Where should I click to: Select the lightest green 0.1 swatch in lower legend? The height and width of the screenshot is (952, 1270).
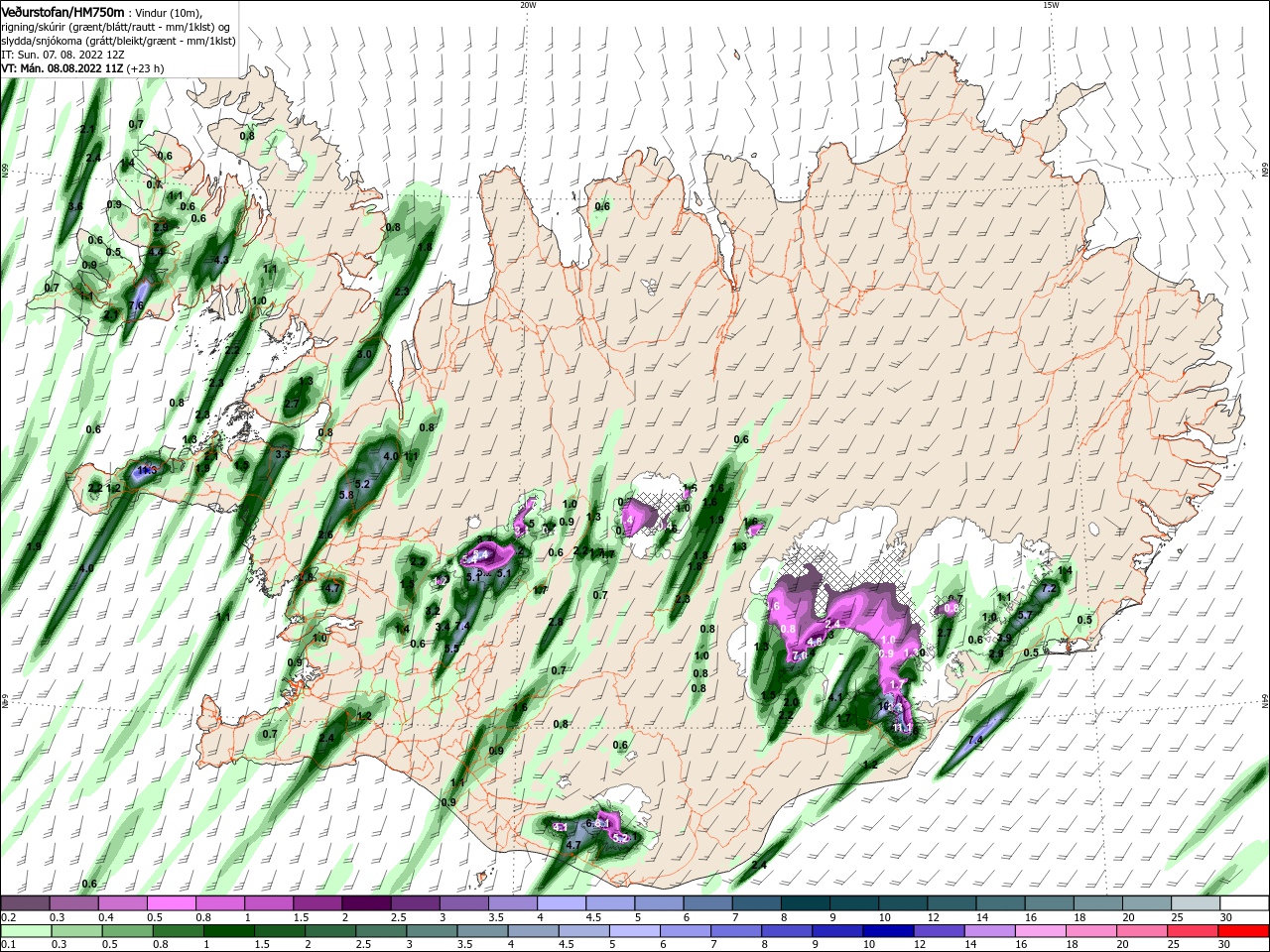(x=27, y=931)
